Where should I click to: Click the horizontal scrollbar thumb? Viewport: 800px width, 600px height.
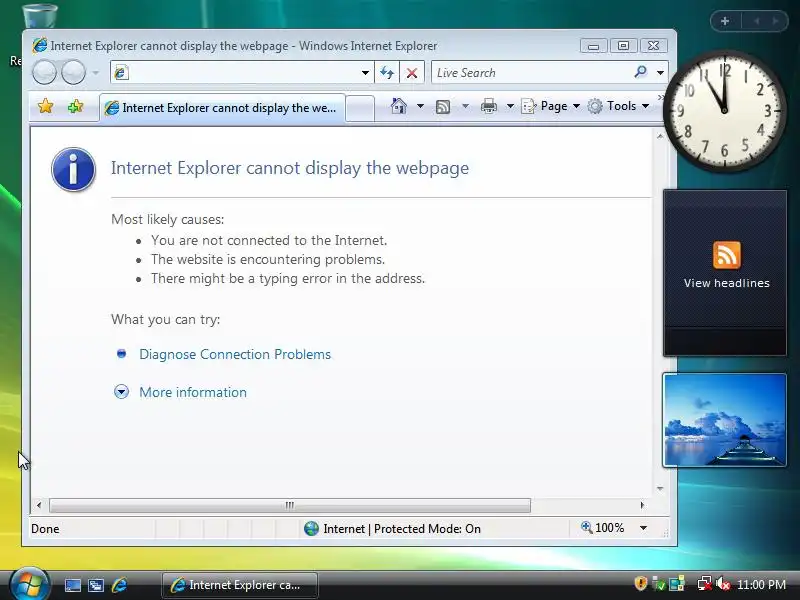pos(290,505)
